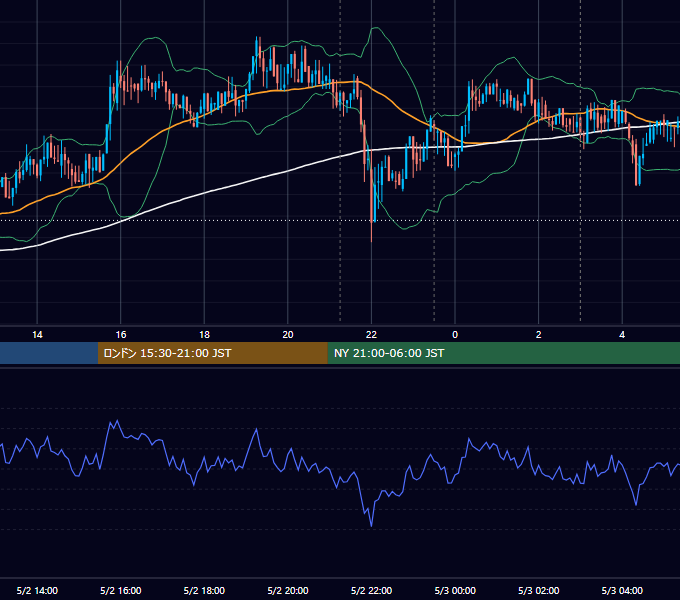This screenshot has width=680, height=600.
Task: Click the 5/2 20:00 date label
Action: [288, 590]
